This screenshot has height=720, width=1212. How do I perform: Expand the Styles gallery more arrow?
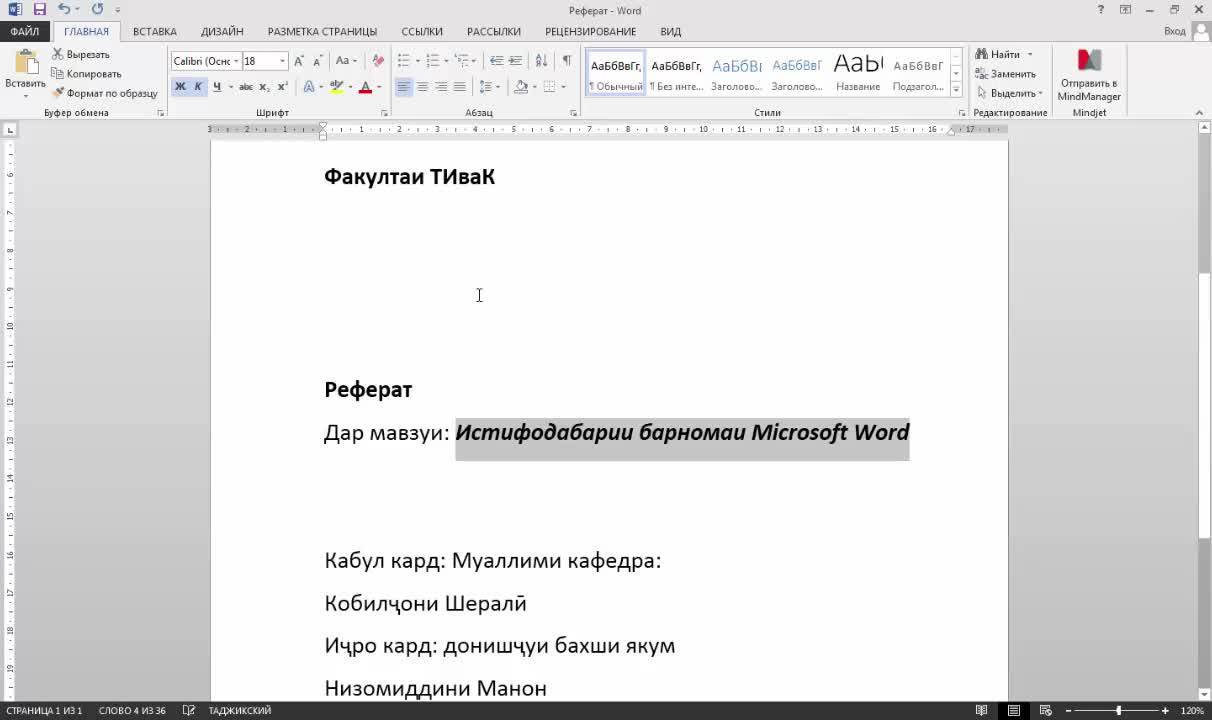pos(956,89)
